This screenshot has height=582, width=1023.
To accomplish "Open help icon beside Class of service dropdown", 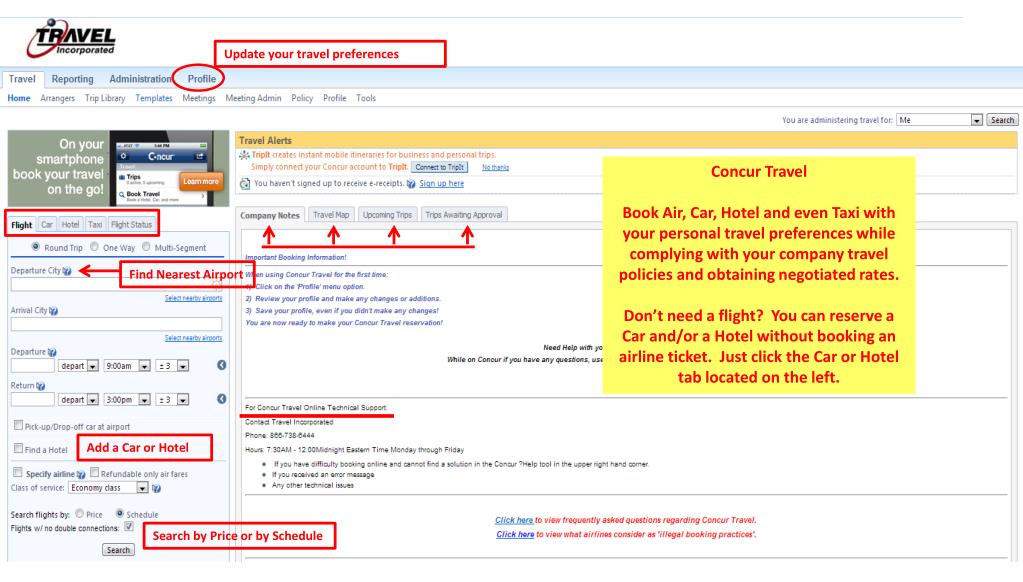I will click(157, 488).
